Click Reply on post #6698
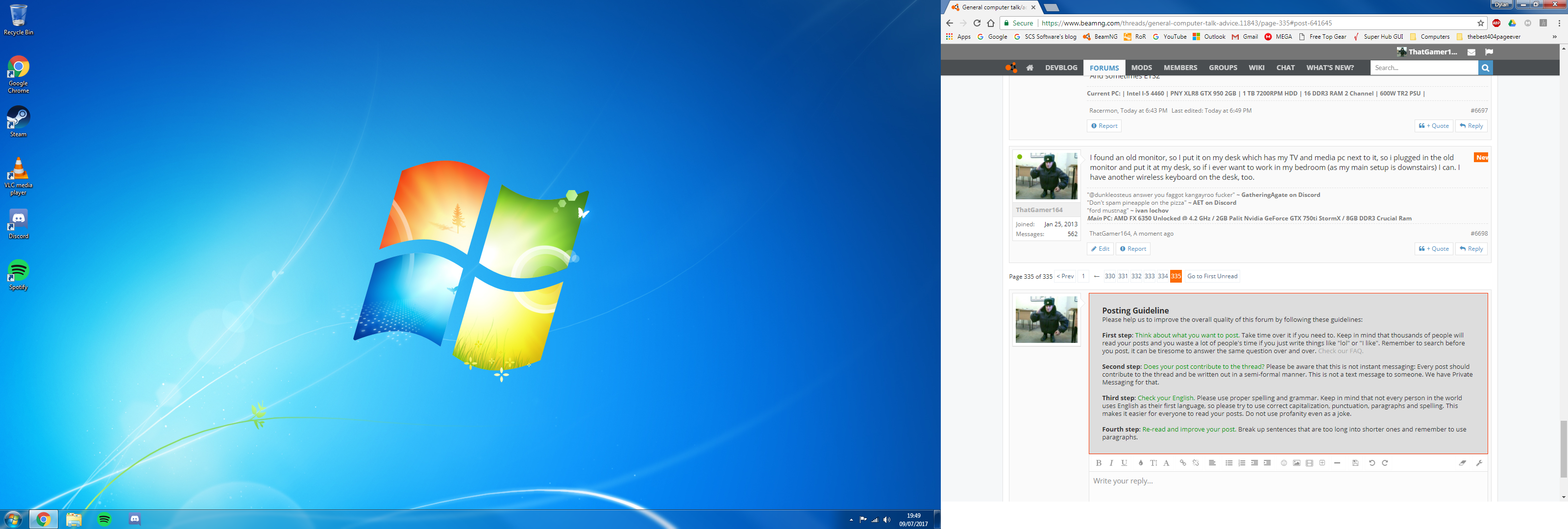The width and height of the screenshot is (1568, 529). 1471,249
